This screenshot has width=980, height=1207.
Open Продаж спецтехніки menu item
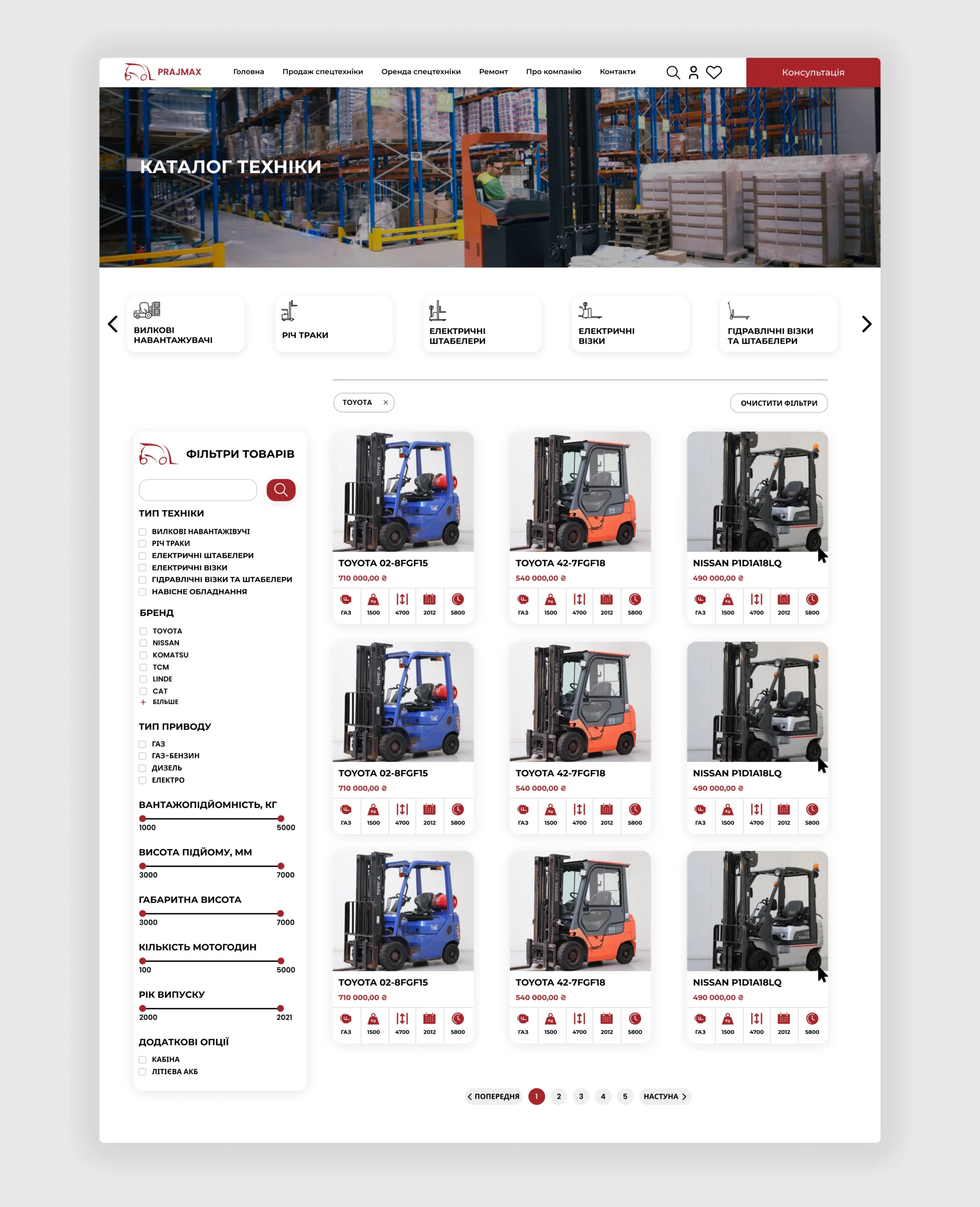pos(322,72)
